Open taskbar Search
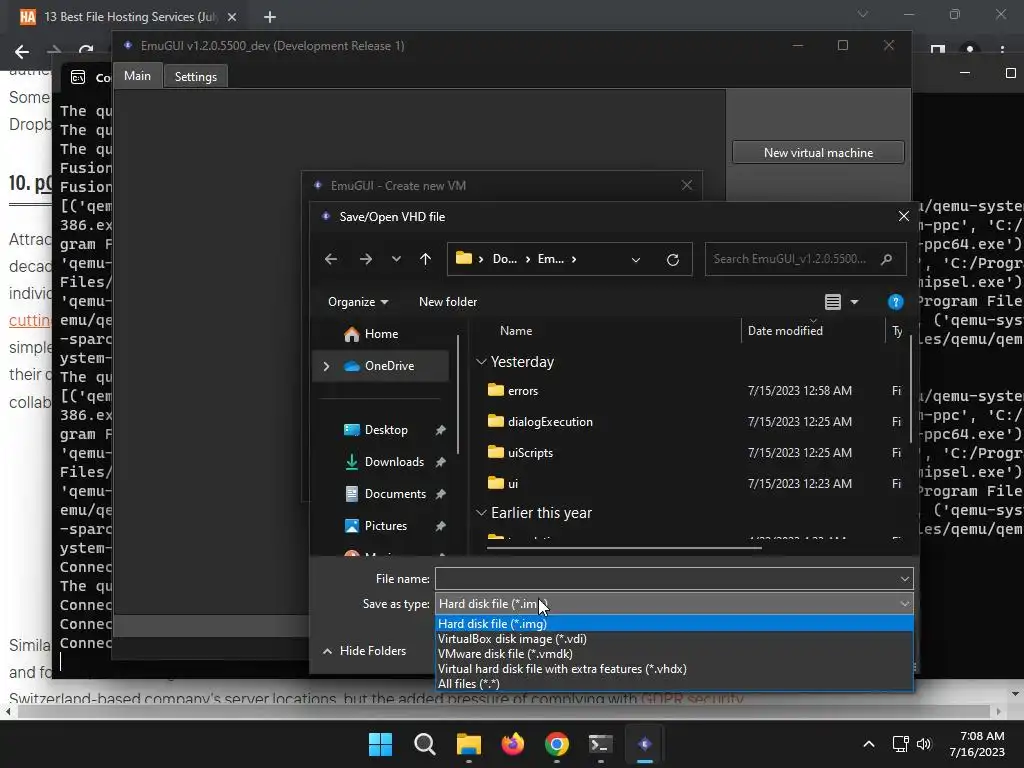The width and height of the screenshot is (1024, 768). 424,744
